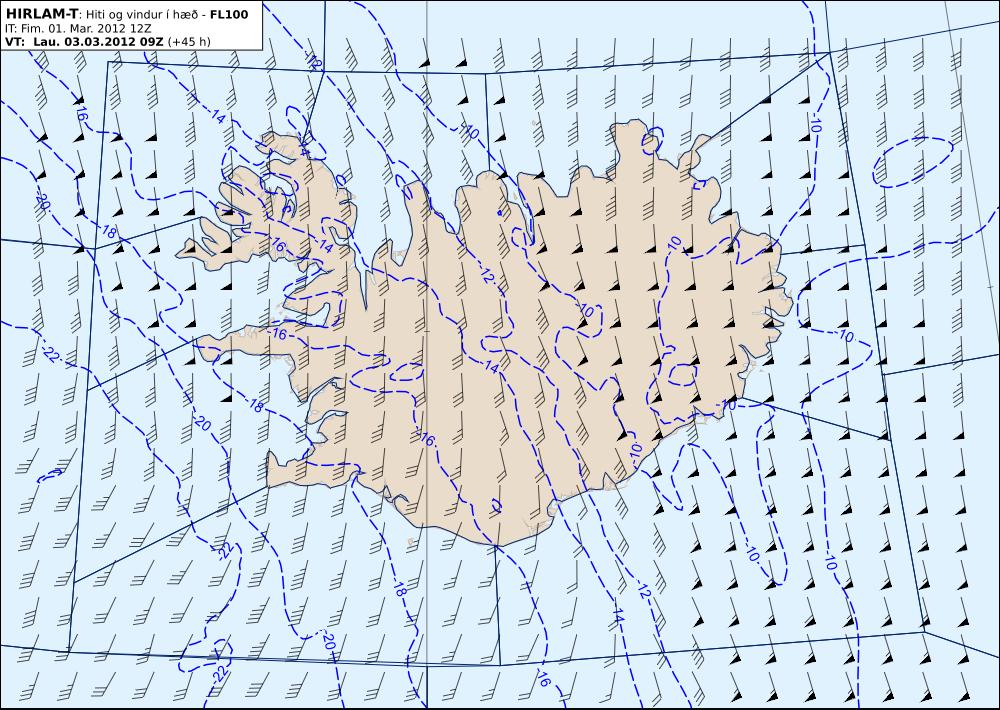Click the "HIRLAM-T" model title text

[41, 14]
